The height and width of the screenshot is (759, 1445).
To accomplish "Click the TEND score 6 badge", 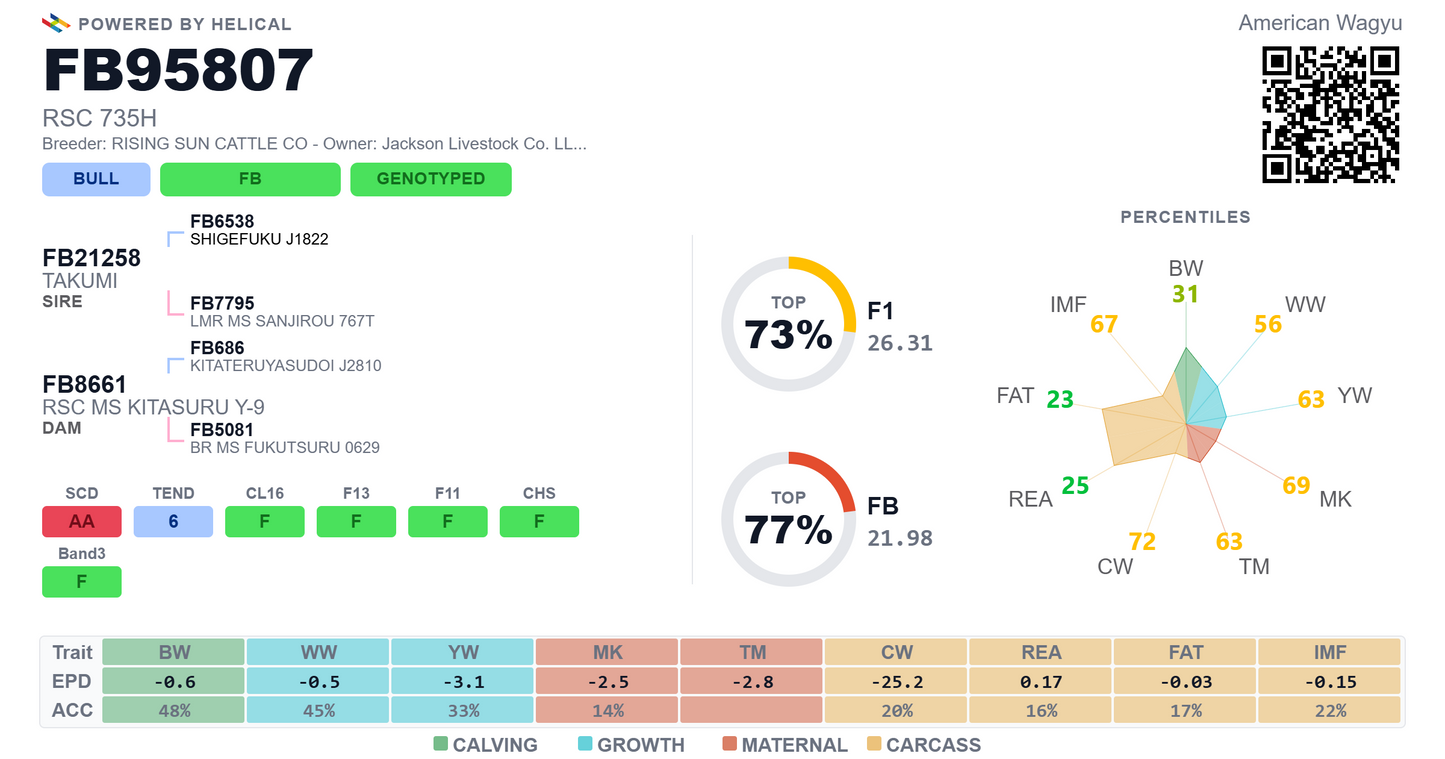I will pos(173,521).
